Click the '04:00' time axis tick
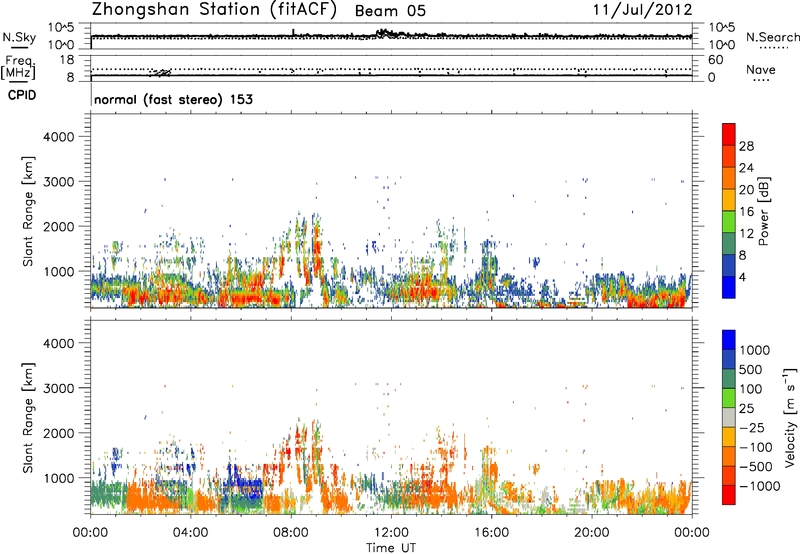 pos(190,533)
